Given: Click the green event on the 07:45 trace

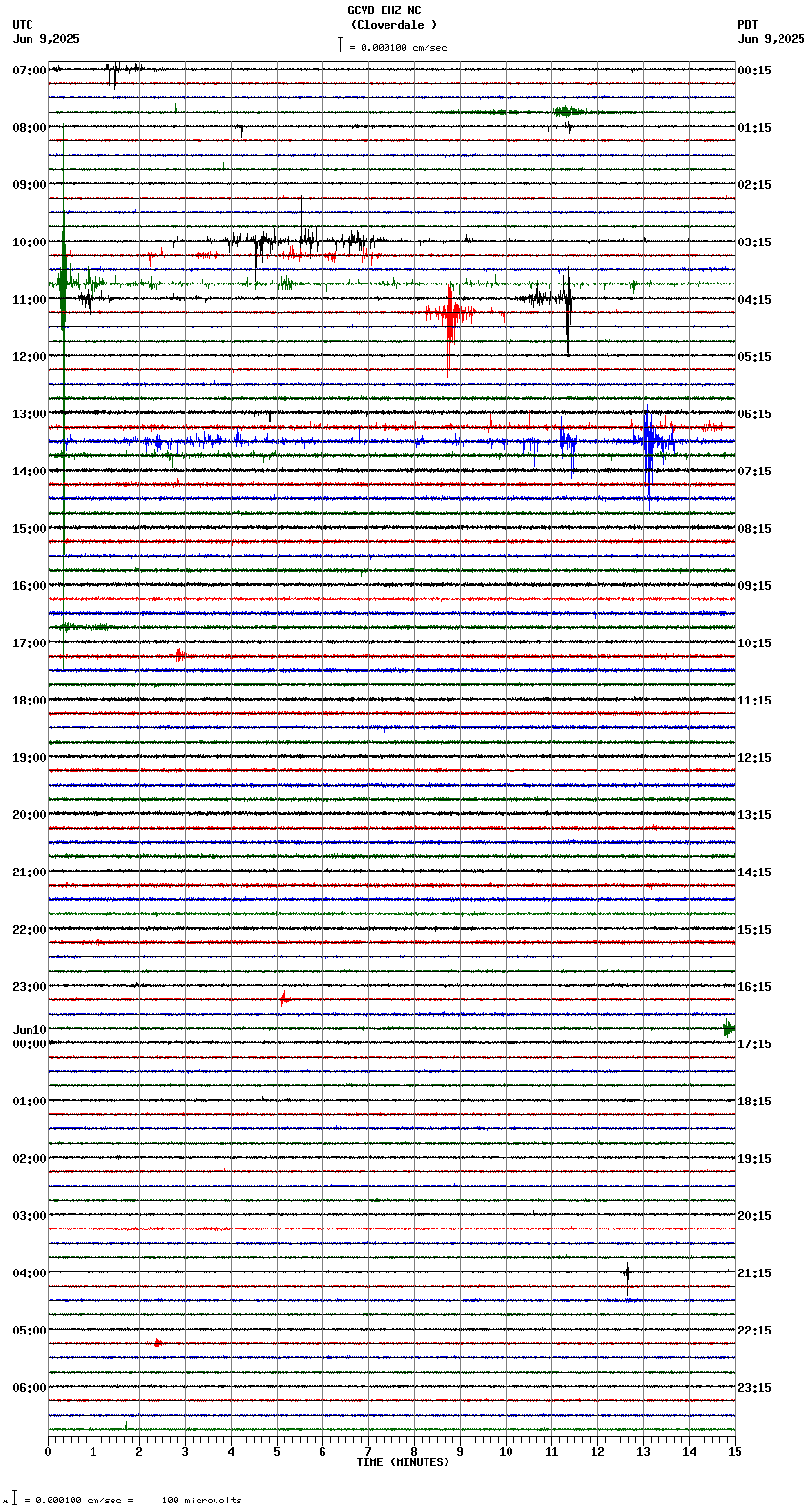Looking at the screenshot, I should point(568,112).
